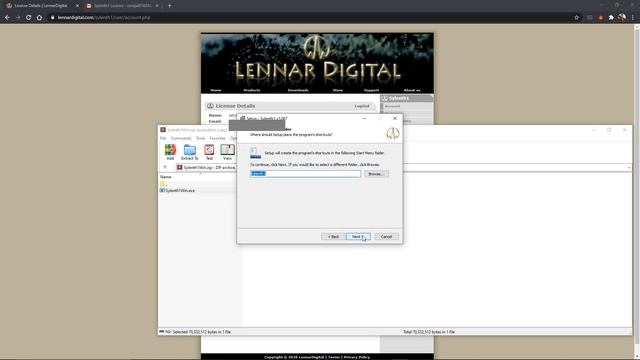Open the Tools menu in WinRAR
Viewport: 640px width, 360px height.
(x=200, y=138)
